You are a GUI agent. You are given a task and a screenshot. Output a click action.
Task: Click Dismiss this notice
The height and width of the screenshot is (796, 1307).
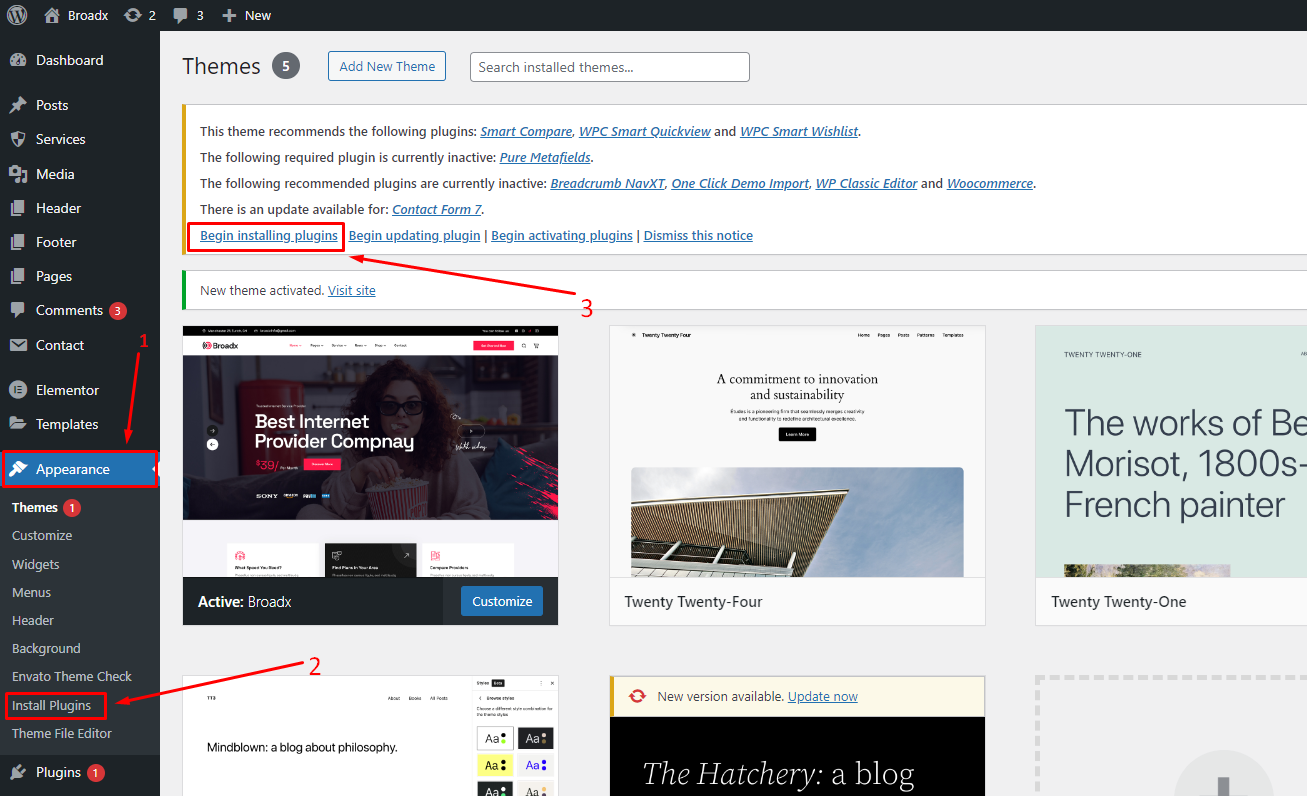coord(698,235)
